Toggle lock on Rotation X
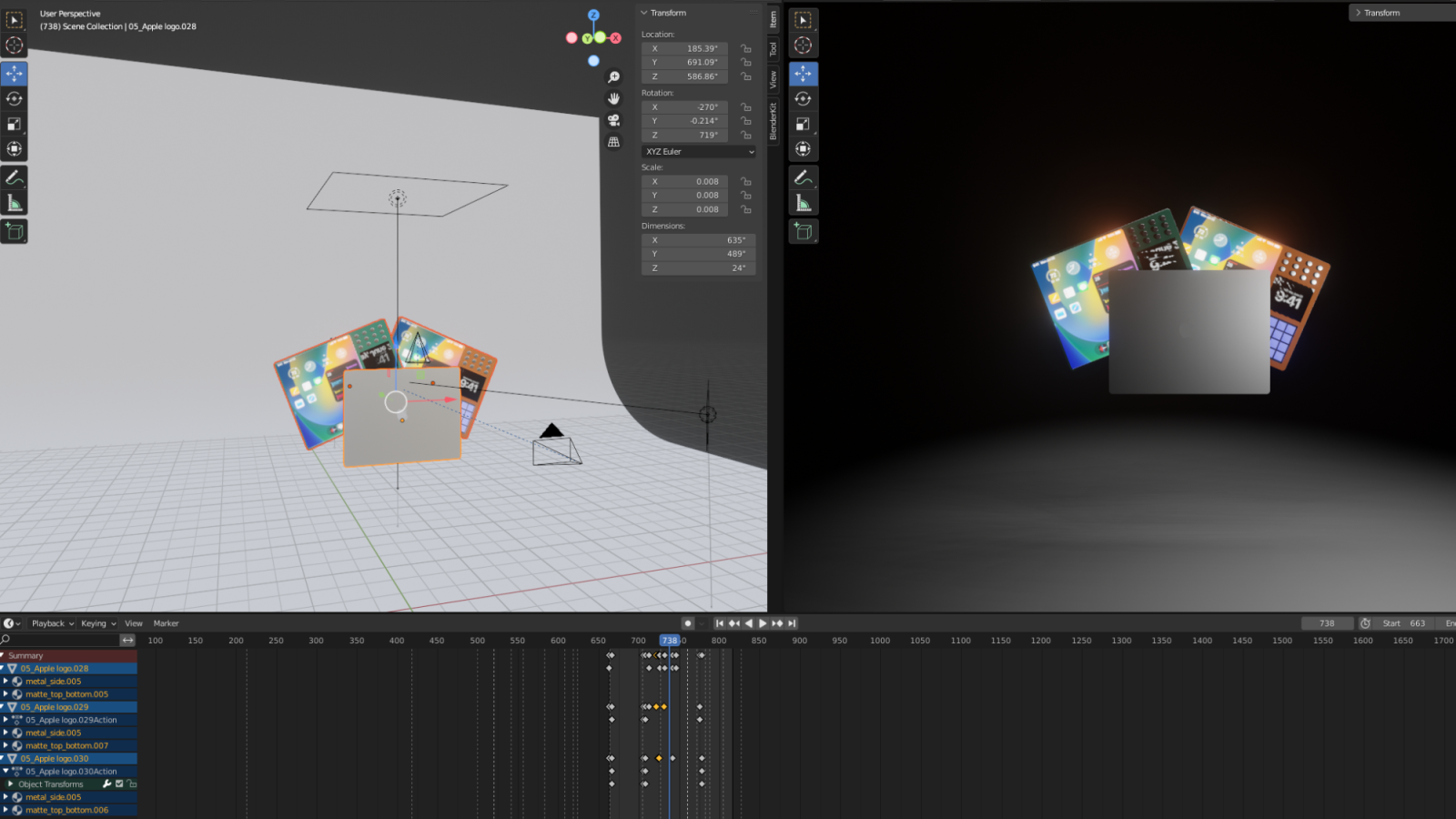 (746, 107)
